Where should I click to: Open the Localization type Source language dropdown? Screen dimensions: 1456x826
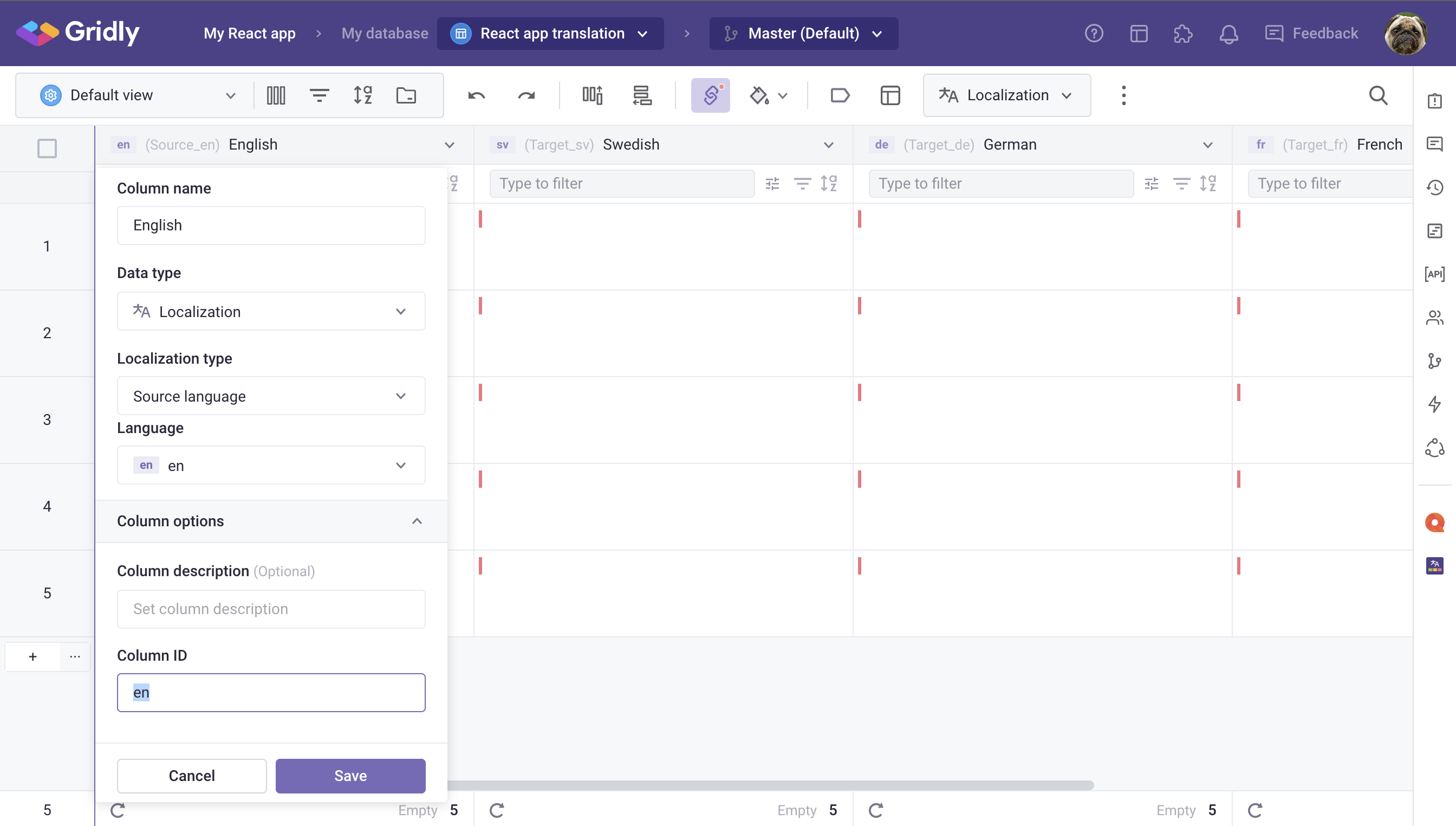pyautogui.click(x=271, y=396)
